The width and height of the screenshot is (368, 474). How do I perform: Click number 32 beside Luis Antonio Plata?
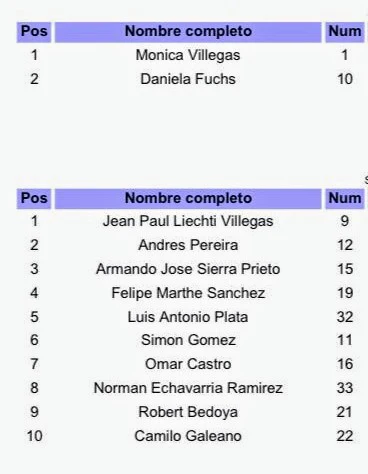(x=345, y=317)
